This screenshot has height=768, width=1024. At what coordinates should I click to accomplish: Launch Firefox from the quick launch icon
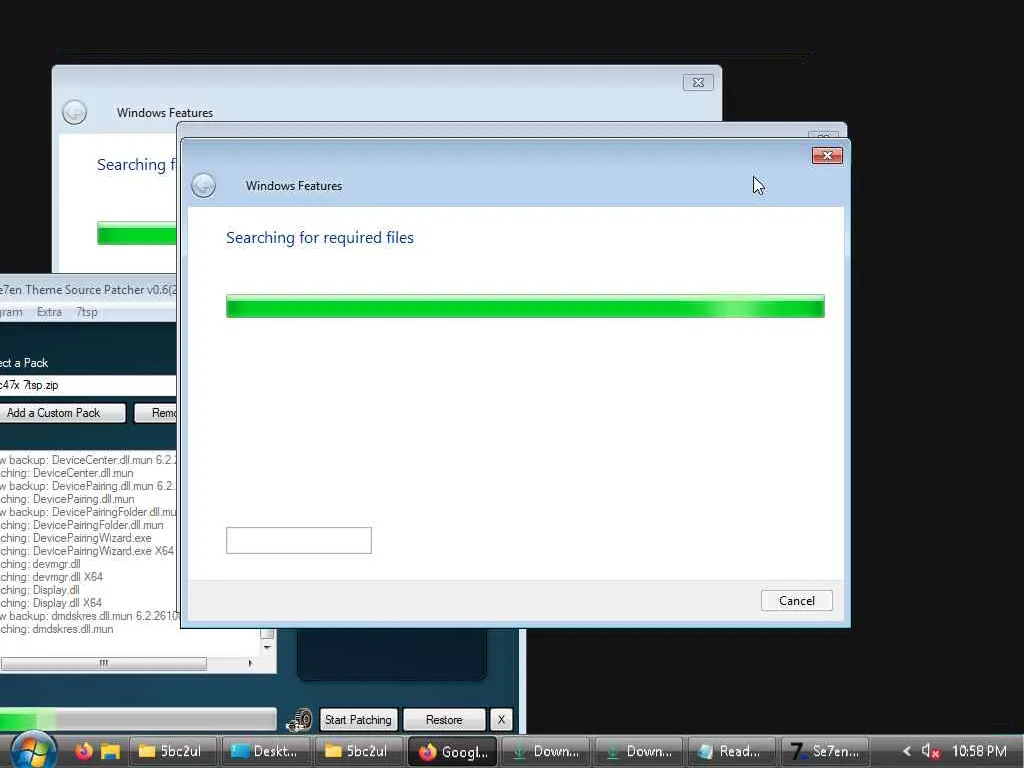pyautogui.click(x=83, y=751)
